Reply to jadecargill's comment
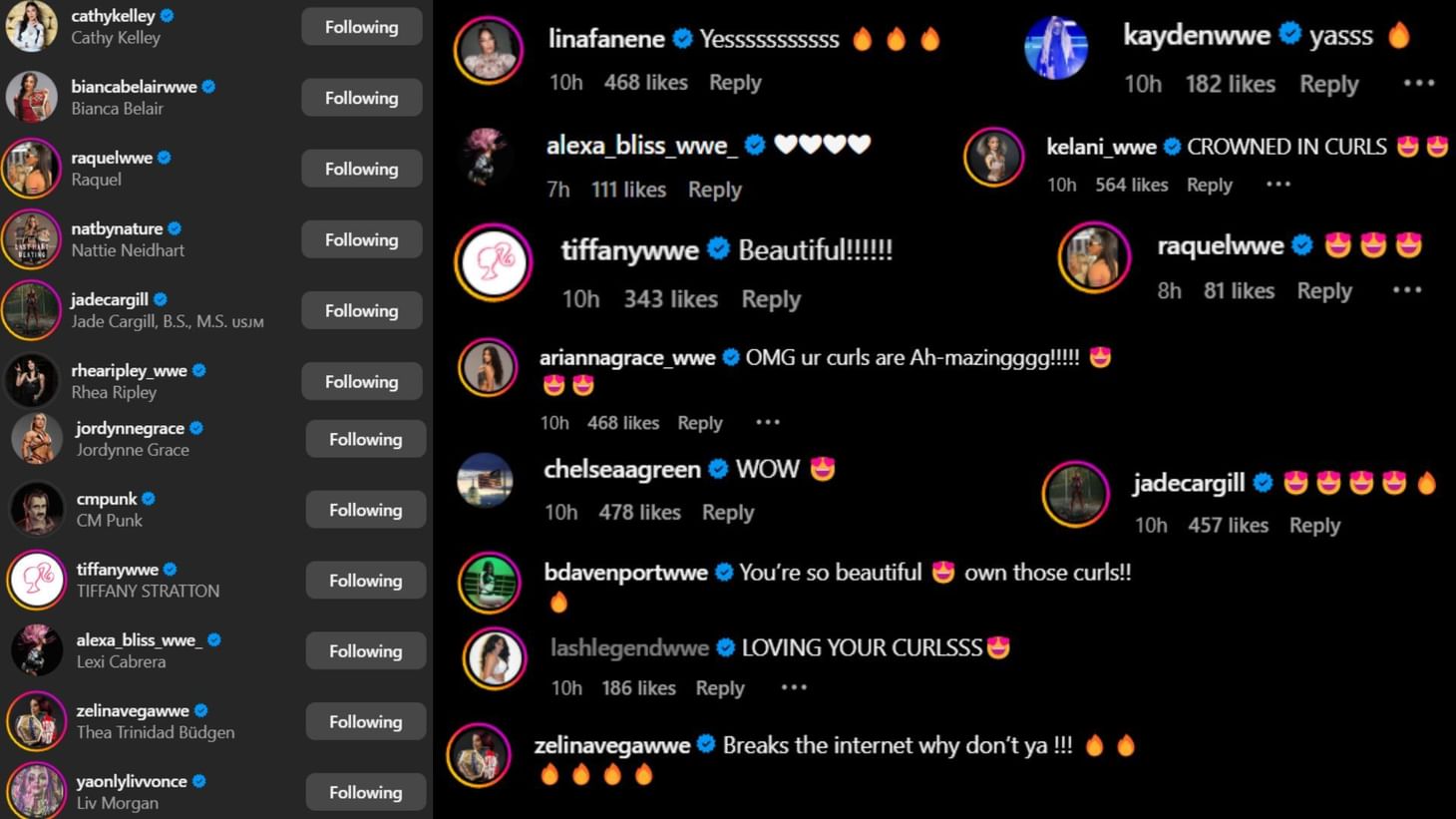This screenshot has width=1456, height=819. [x=1314, y=526]
